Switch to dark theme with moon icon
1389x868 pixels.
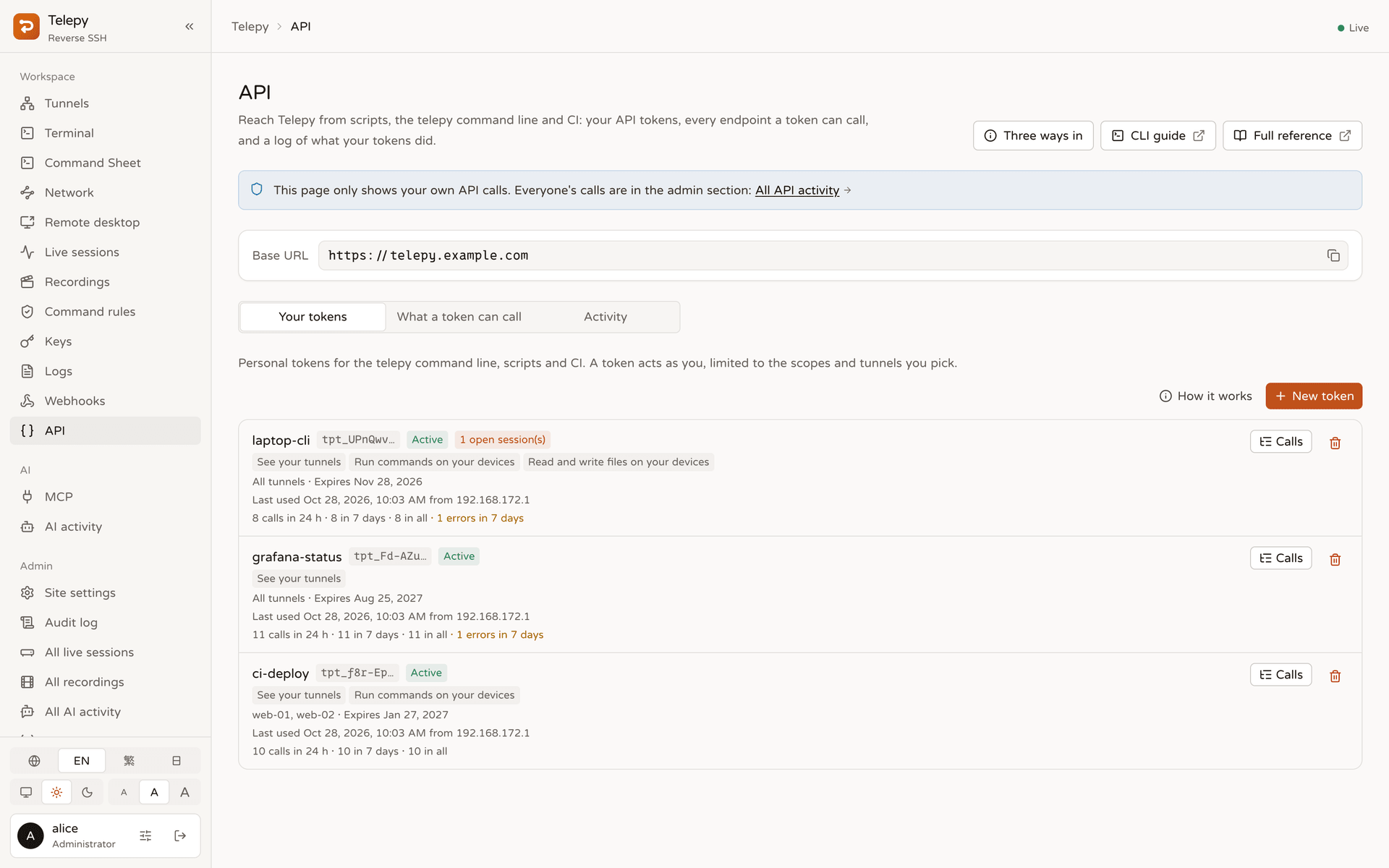[88, 792]
